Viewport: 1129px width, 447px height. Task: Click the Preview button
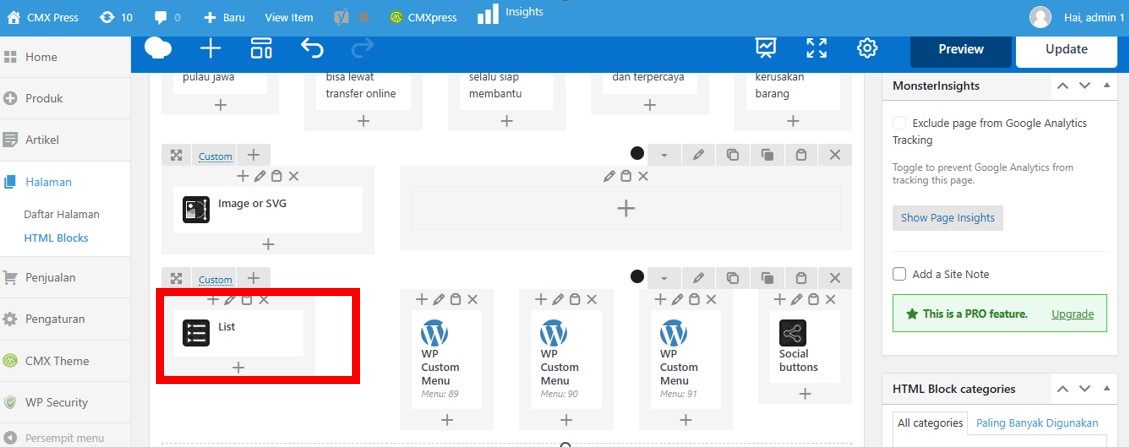pyautogui.click(x=961, y=49)
